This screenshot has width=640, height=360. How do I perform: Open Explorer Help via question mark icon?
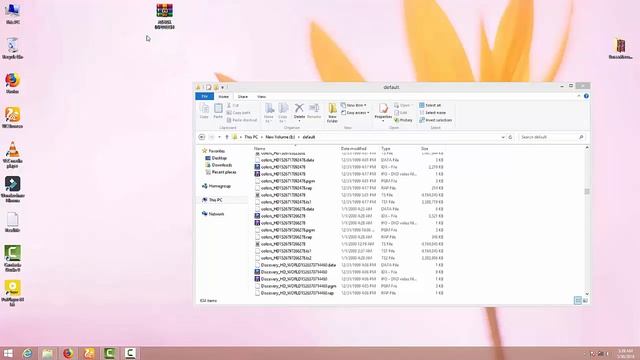click(x=586, y=96)
